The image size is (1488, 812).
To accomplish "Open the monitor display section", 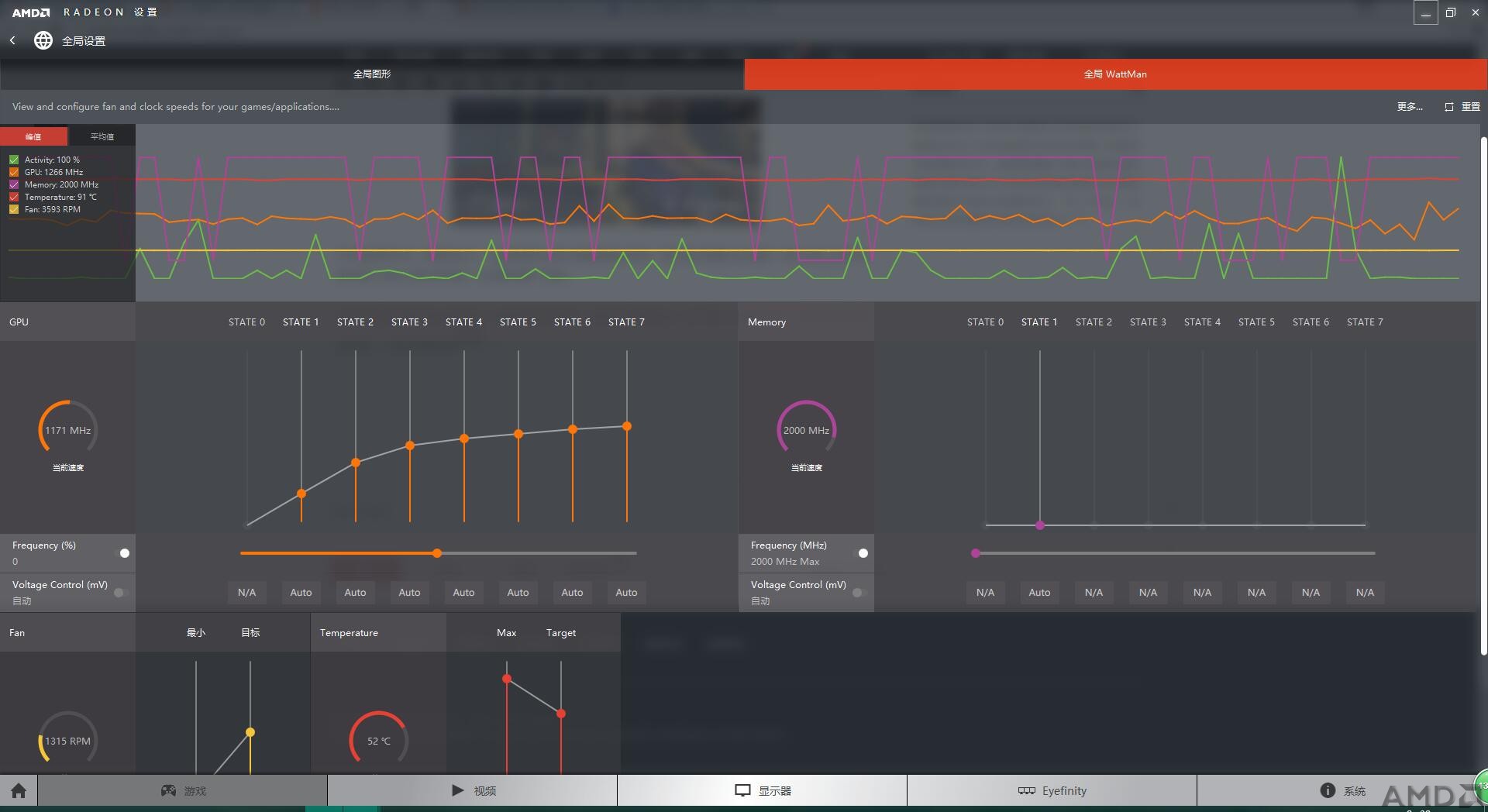I will 742,790.
